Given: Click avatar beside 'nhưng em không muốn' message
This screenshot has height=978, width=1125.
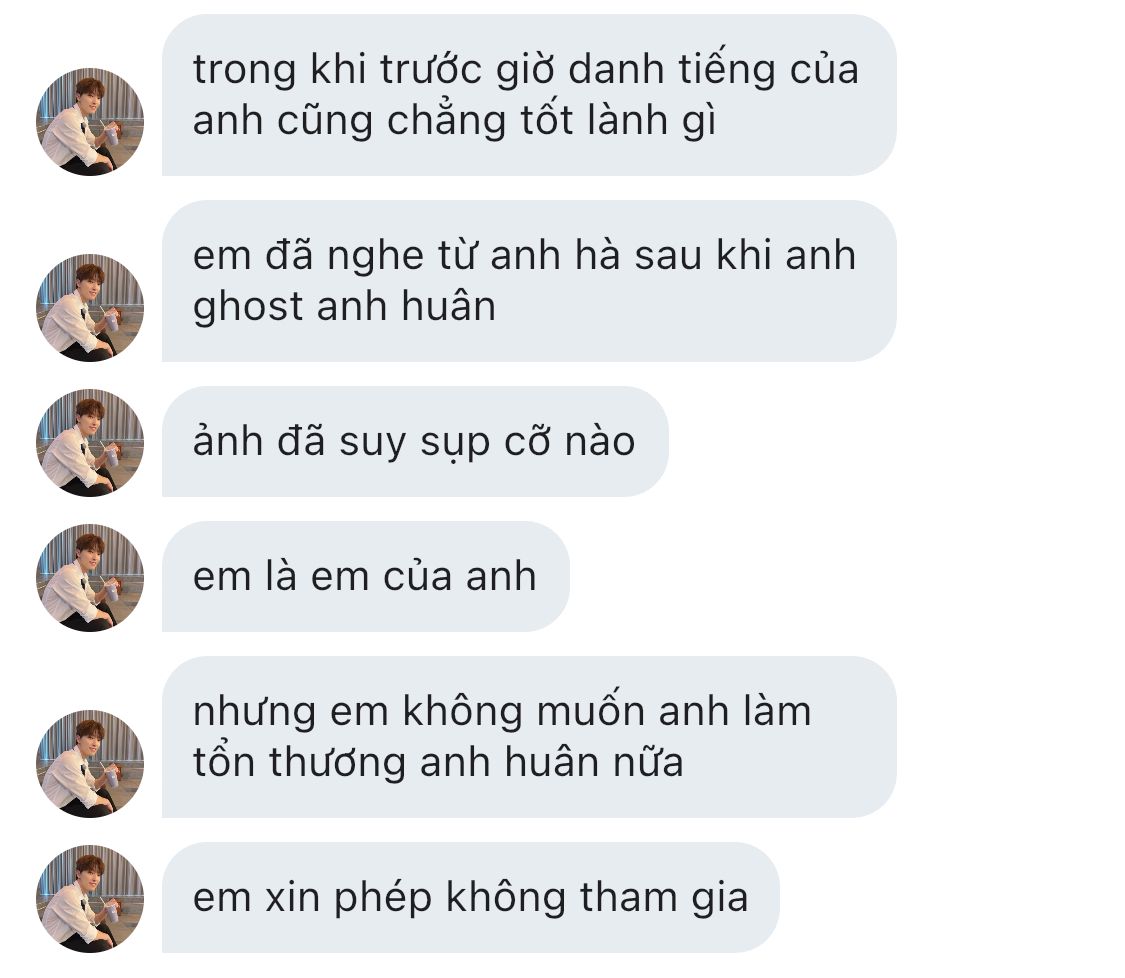Looking at the screenshot, I should click(x=90, y=763).
